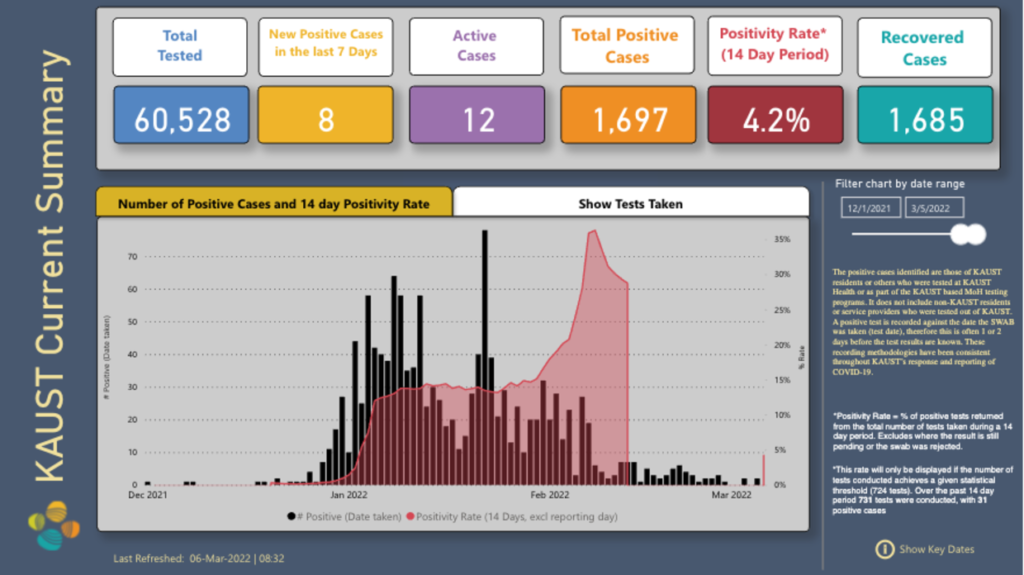Click the orange Total Positive Cases 1,697 card

[x=627, y=120]
